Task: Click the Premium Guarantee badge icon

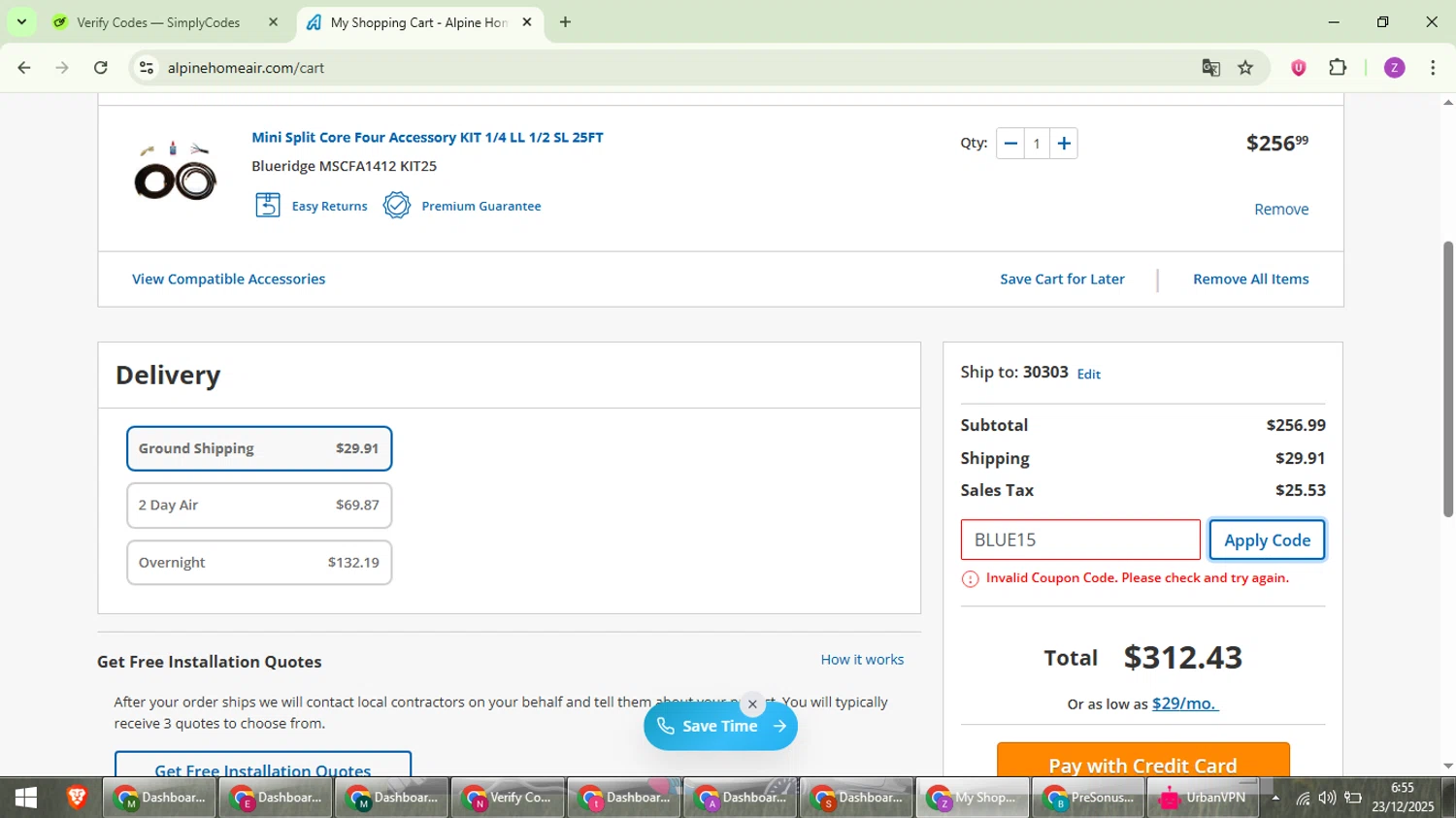Action: pyautogui.click(x=397, y=205)
